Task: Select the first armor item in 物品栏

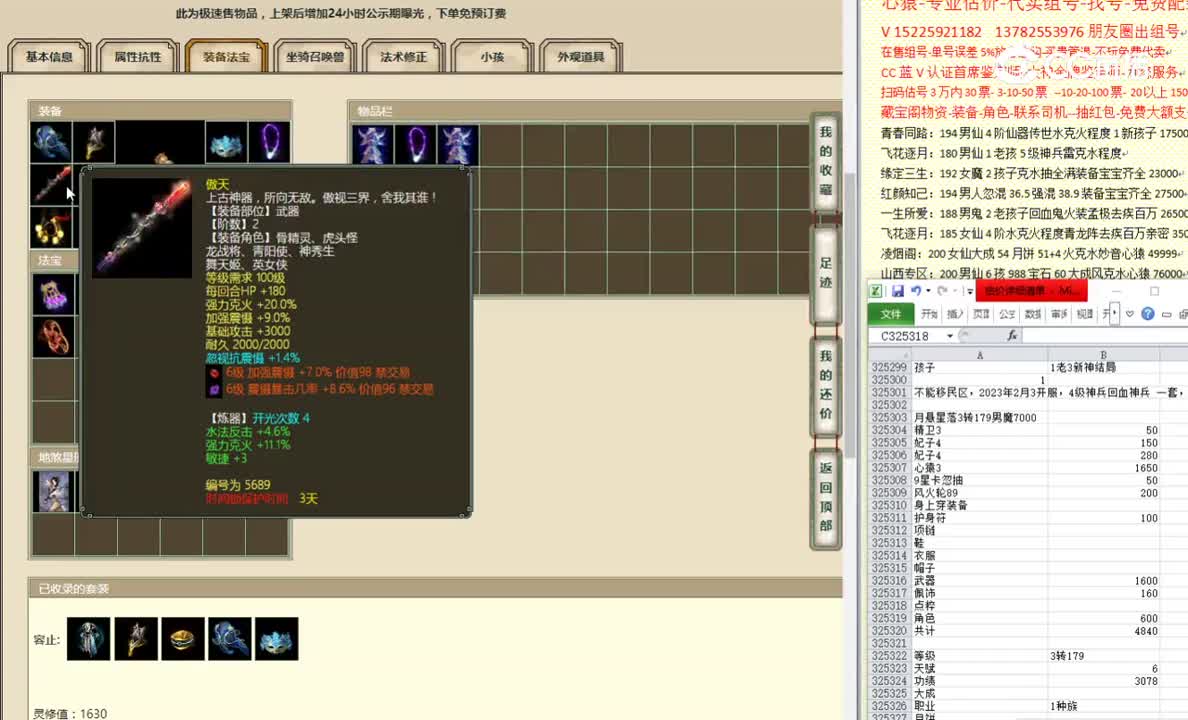Action: 373,145
